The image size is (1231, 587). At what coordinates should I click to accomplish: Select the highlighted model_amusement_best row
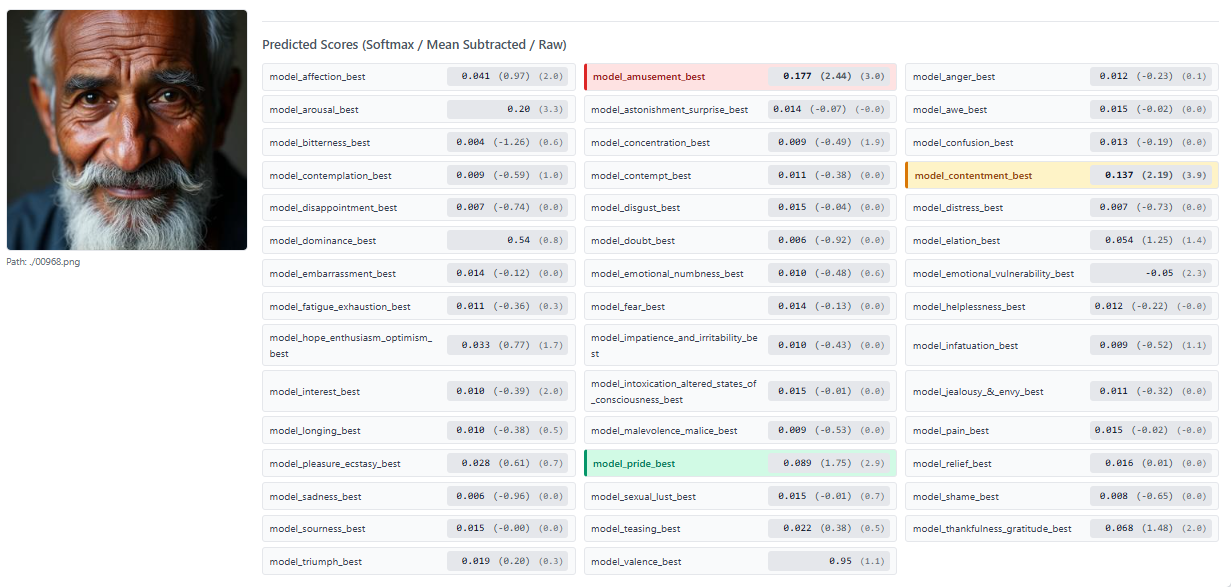(740, 77)
